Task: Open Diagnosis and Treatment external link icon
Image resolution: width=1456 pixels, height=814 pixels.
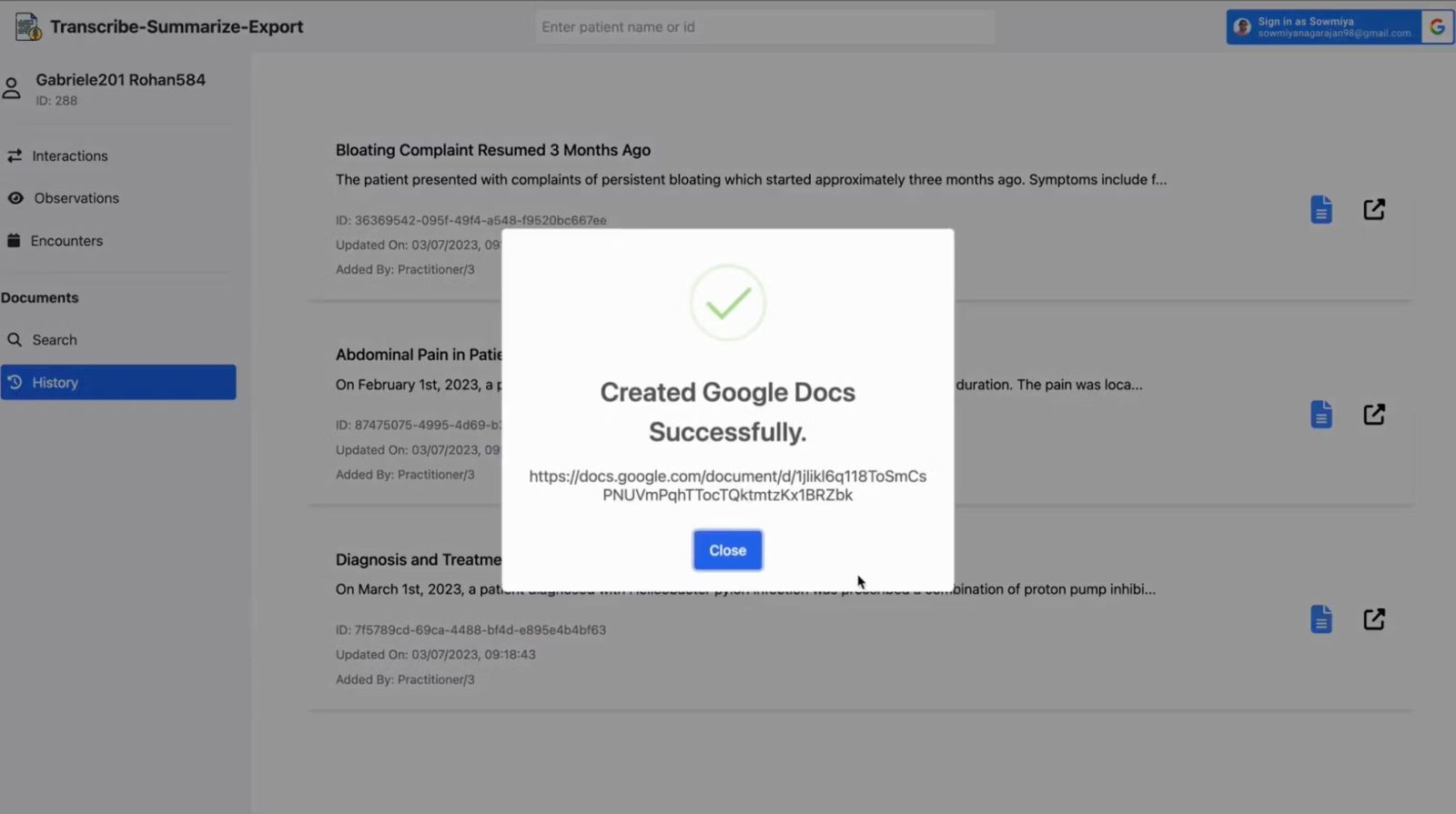Action: [x=1374, y=619]
